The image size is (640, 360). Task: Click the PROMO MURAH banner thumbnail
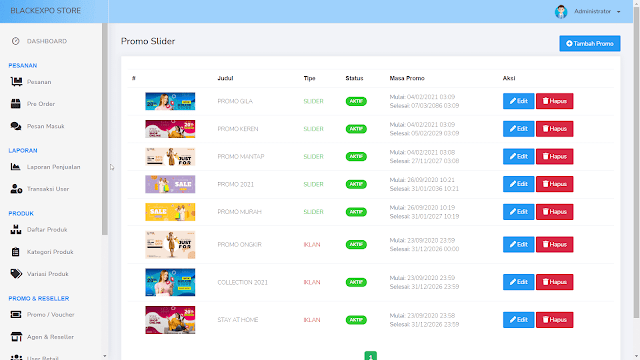[170, 212]
